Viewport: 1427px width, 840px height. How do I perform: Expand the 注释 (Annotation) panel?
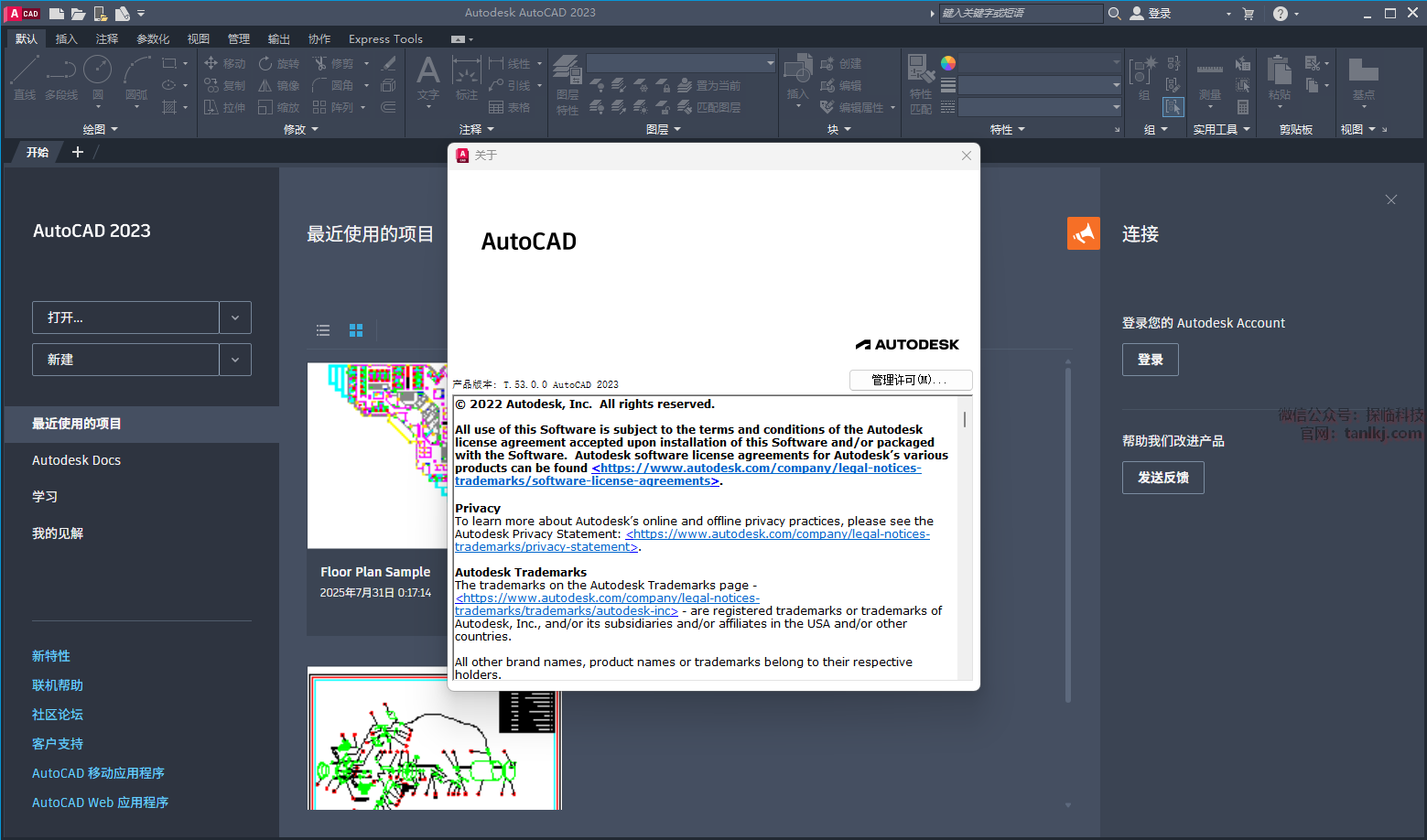477,130
